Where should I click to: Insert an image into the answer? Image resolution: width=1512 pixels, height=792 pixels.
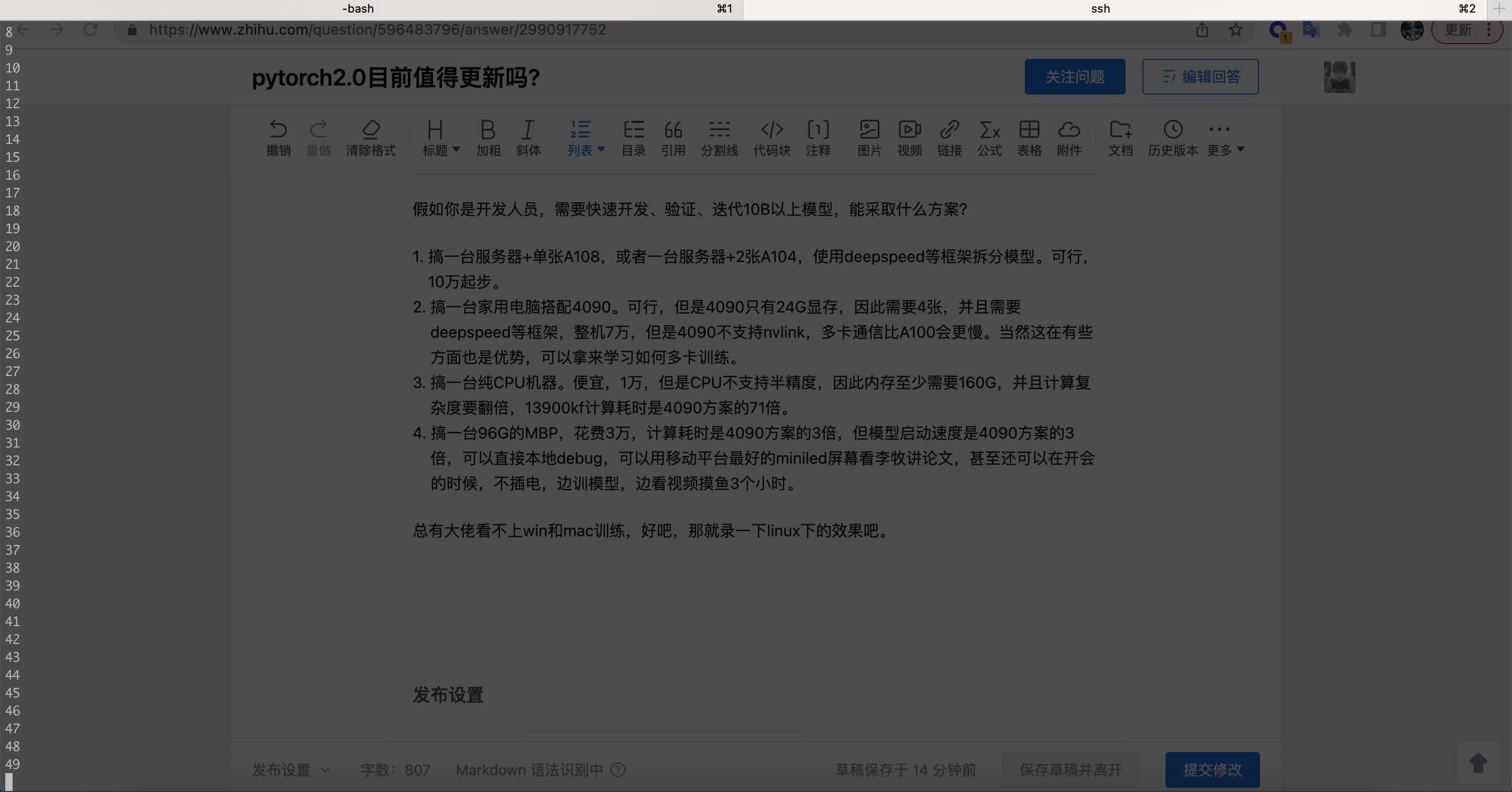(869, 138)
